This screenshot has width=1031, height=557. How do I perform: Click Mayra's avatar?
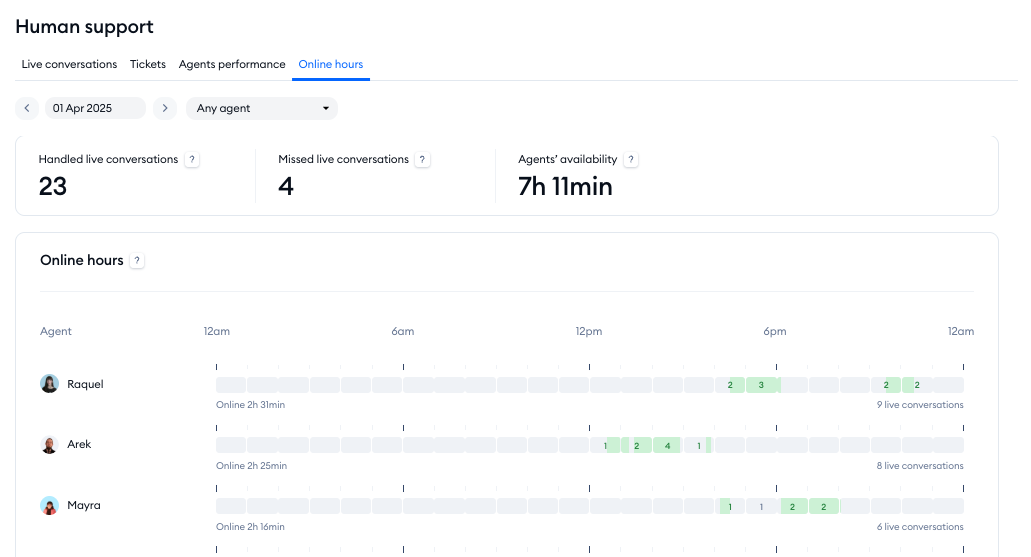(x=49, y=506)
